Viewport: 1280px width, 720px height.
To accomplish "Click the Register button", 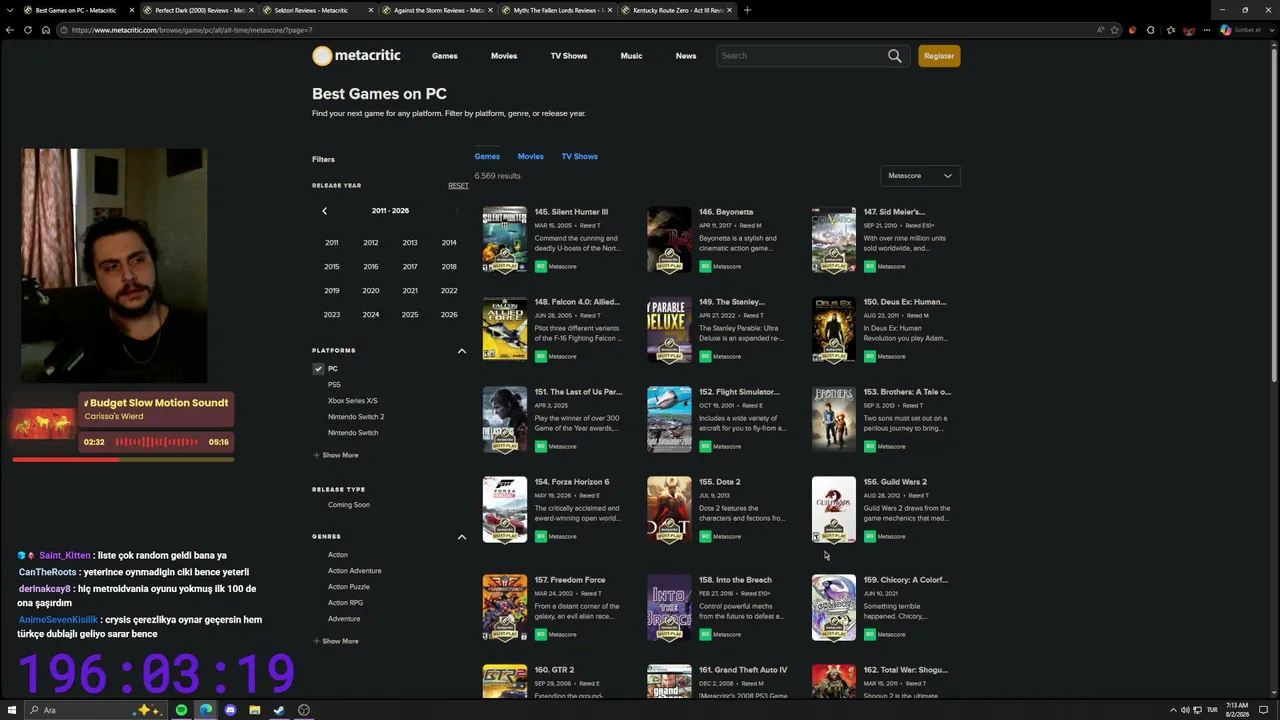I will click(939, 56).
